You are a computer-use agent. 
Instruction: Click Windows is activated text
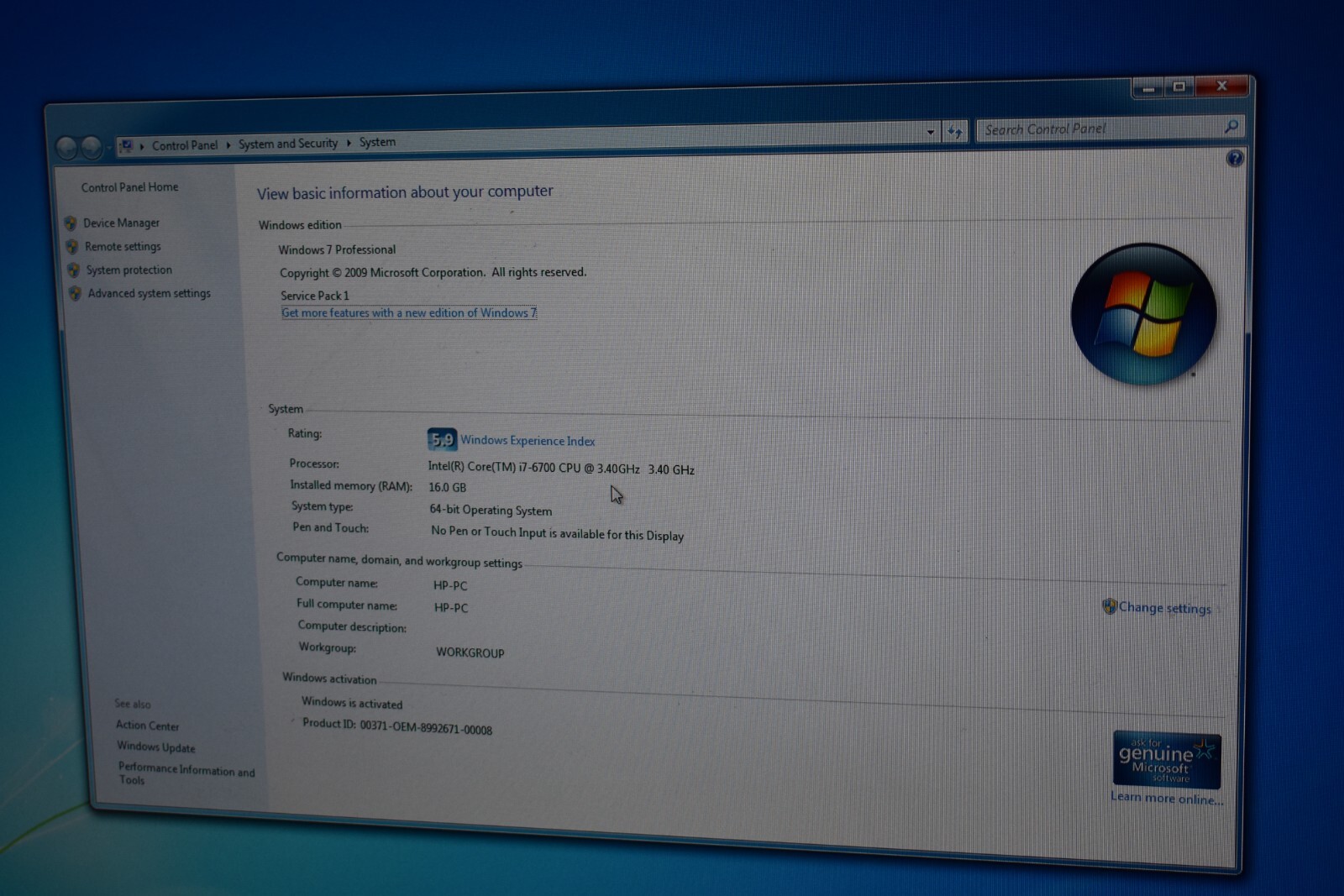click(352, 703)
